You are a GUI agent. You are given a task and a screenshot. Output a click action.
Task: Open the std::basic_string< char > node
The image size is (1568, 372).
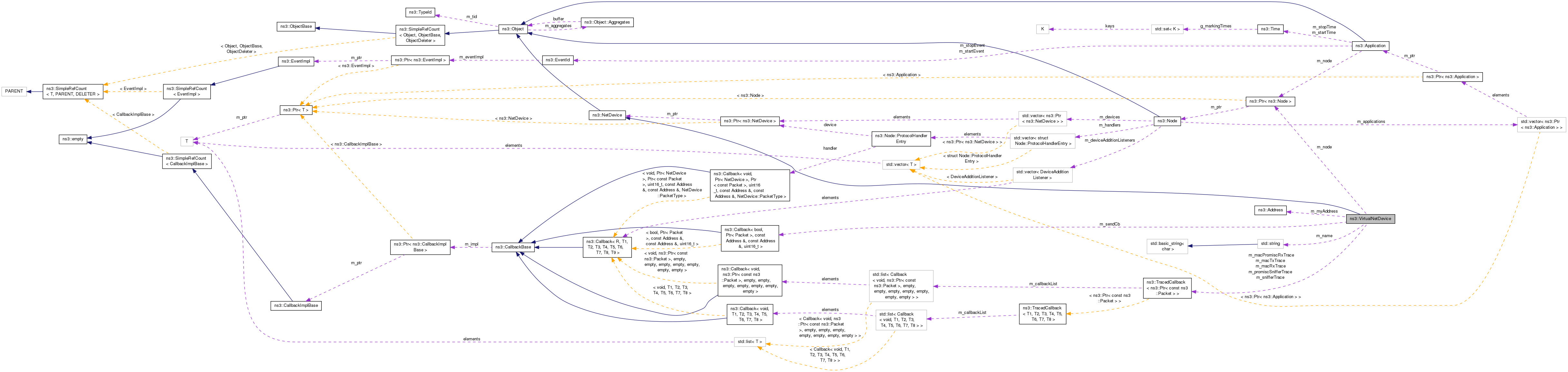(x=1167, y=246)
